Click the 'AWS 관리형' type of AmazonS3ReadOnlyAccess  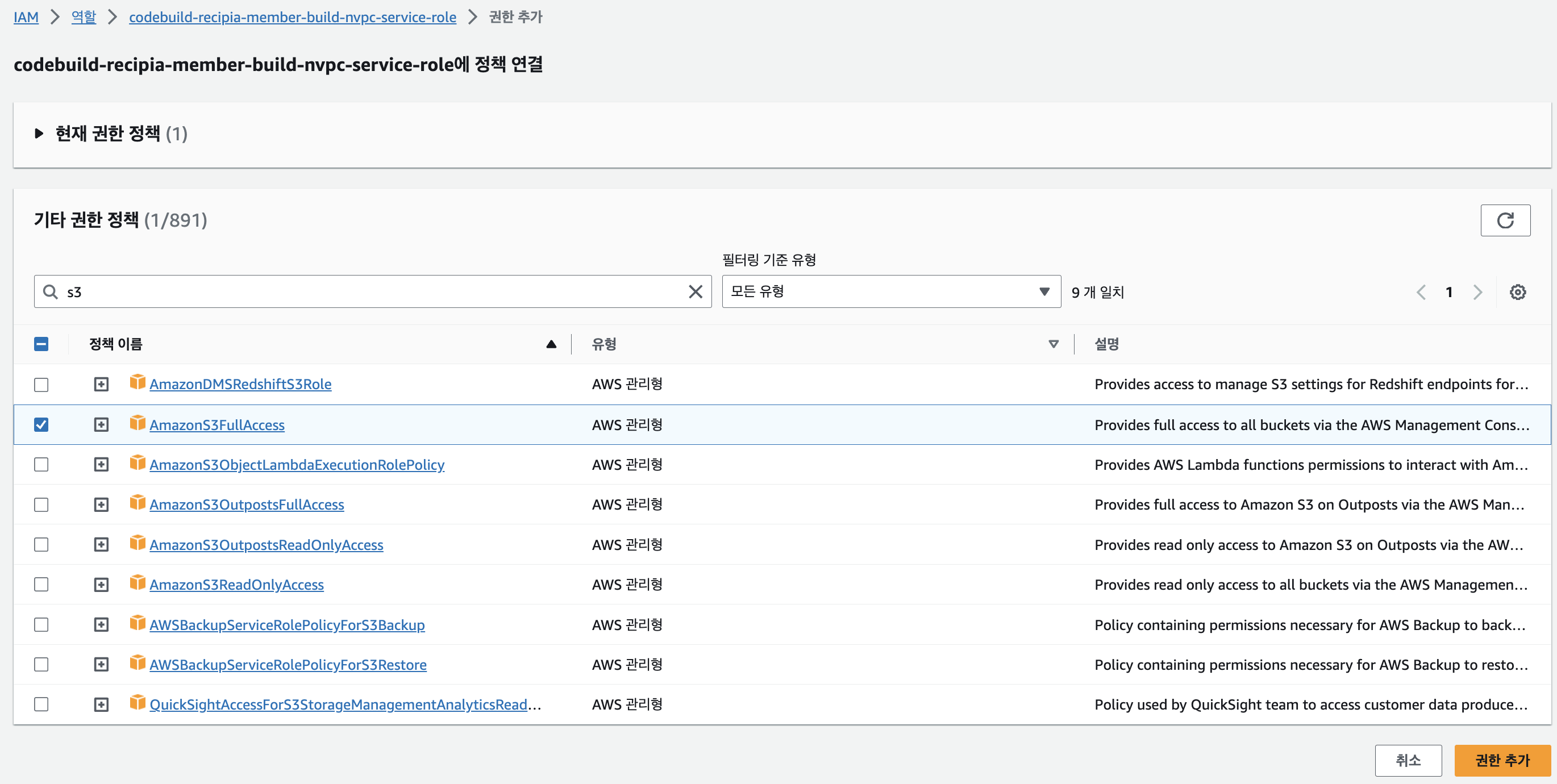(627, 585)
